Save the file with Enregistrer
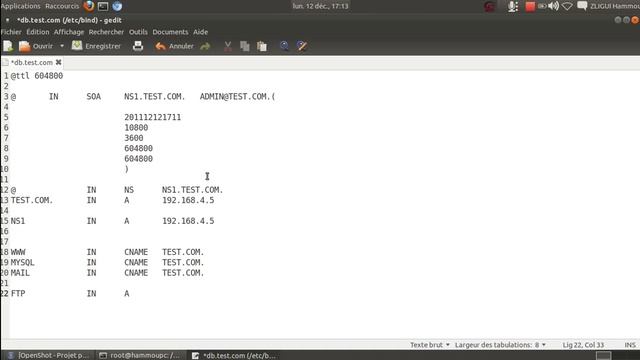The image size is (640, 360). pos(97,46)
